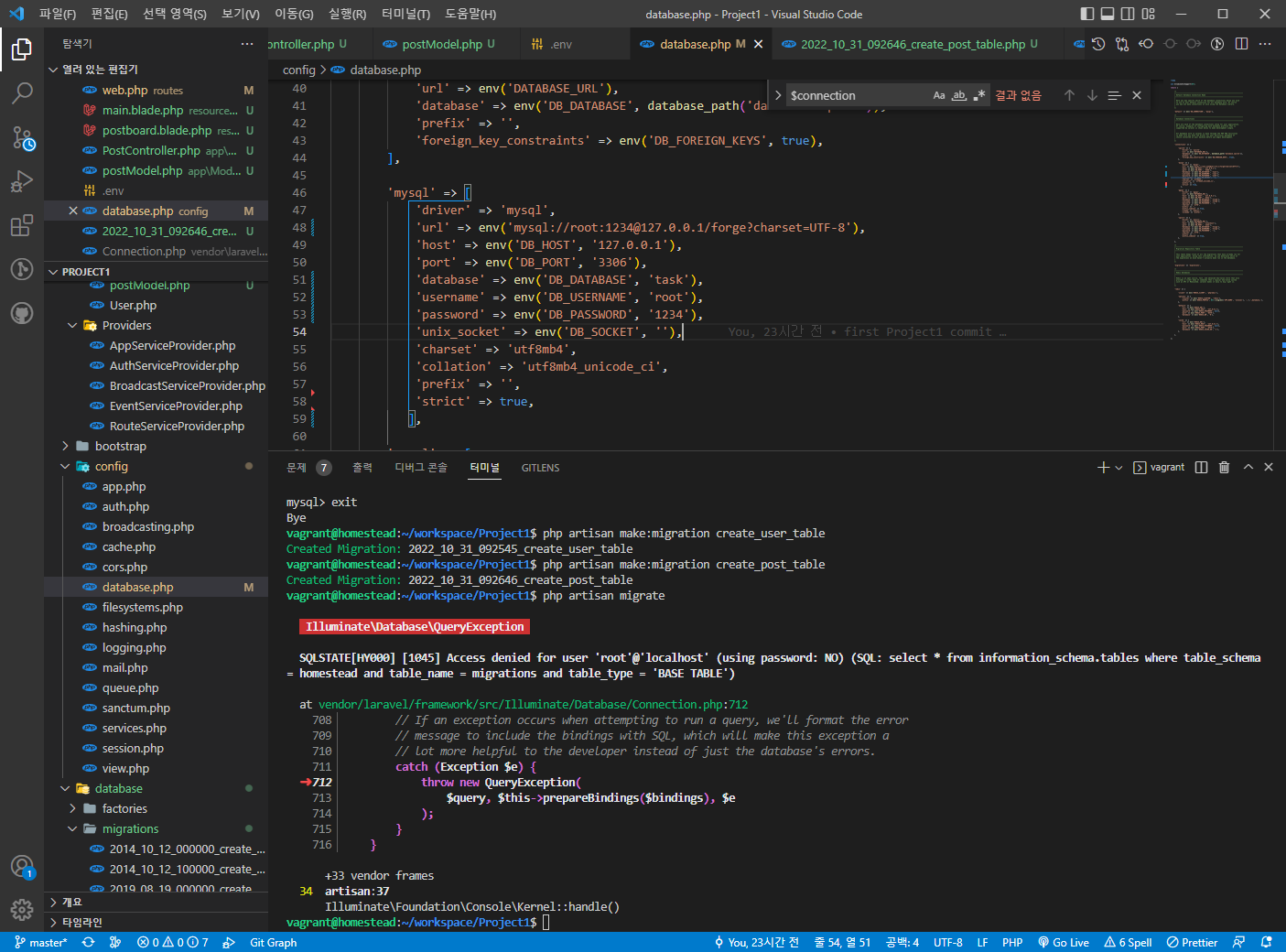Switch to Debug Console panel tab
The image size is (1286, 952).
pos(421,468)
